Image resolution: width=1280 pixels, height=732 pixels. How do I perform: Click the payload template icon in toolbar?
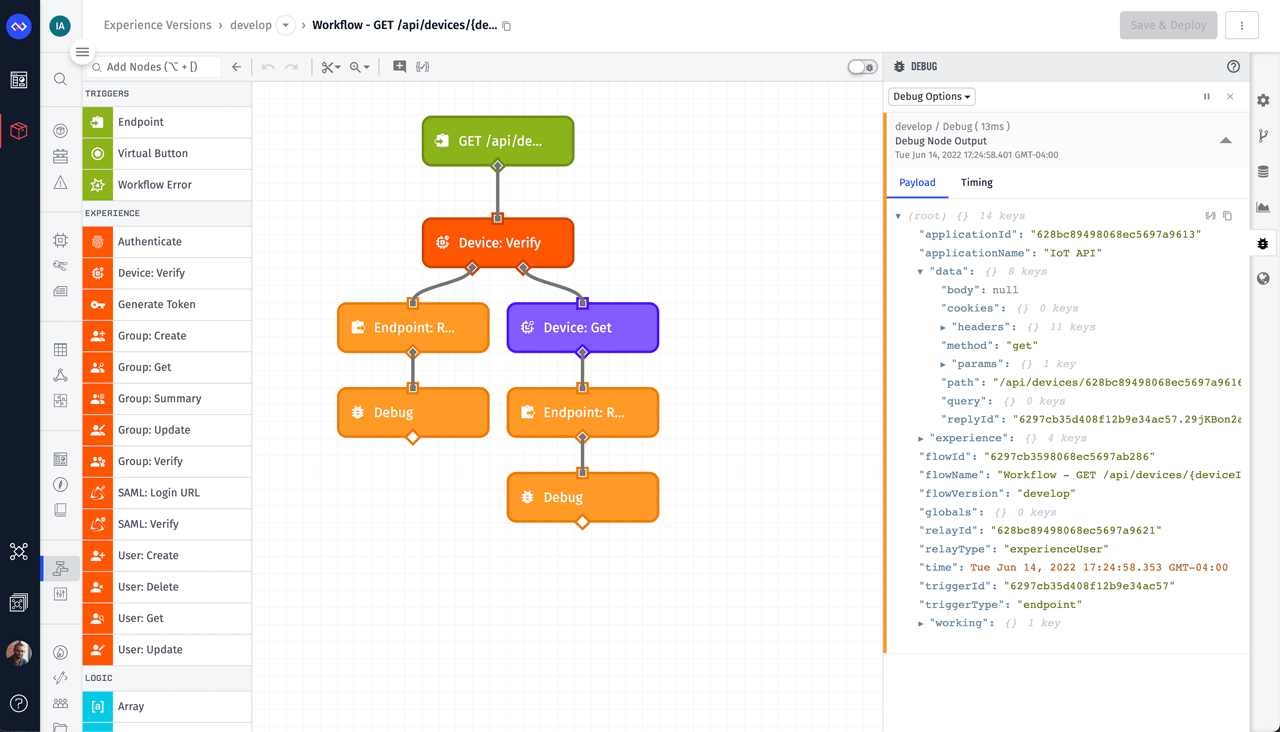[x=423, y=67]
